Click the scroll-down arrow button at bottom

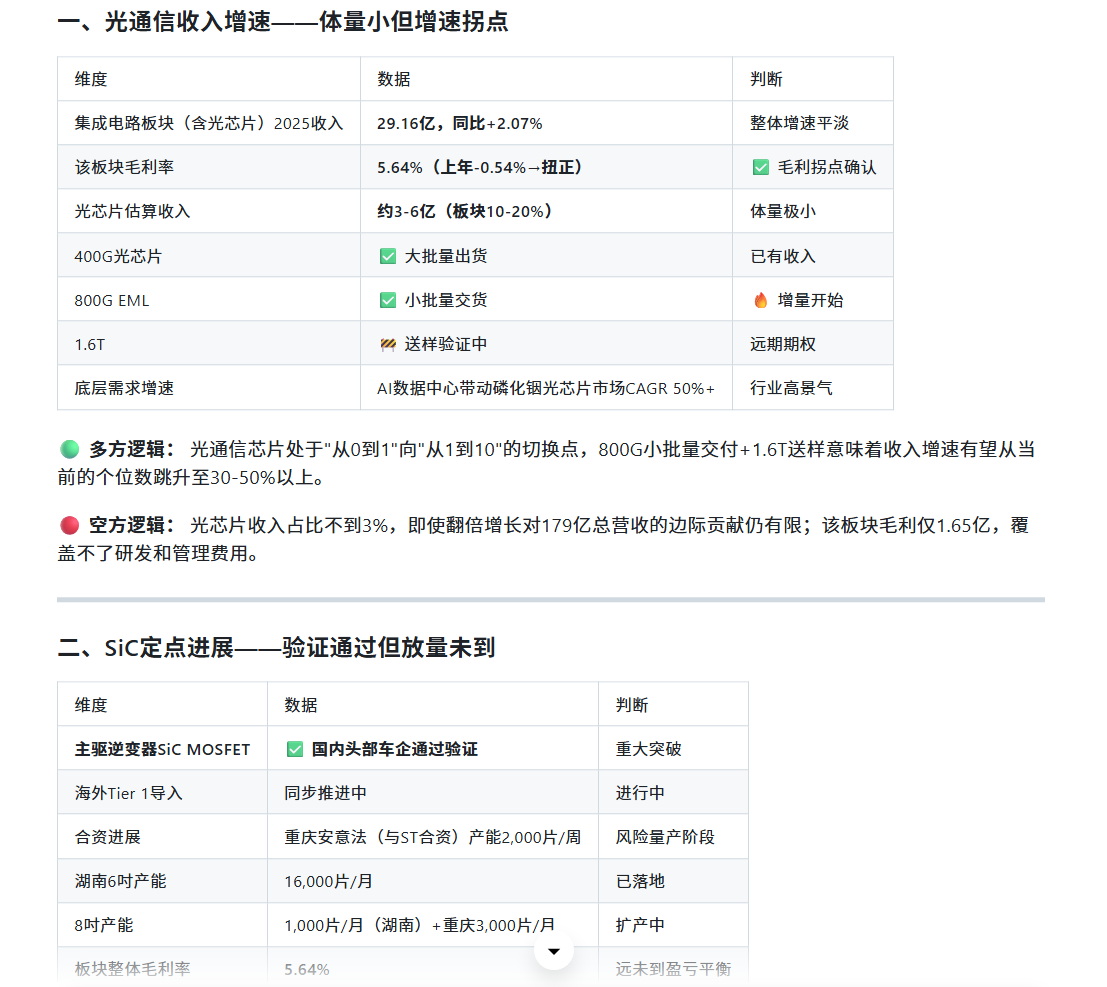click(x=554, y=951)
